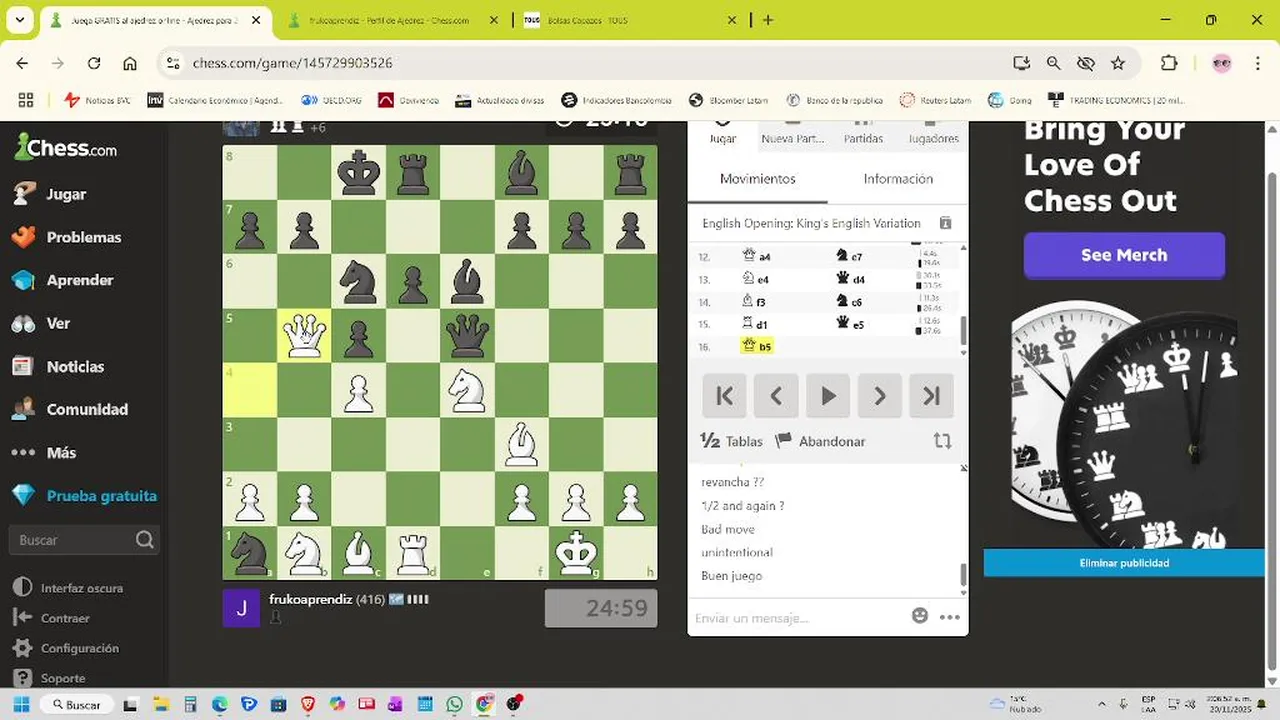
Task: Play through the moves
Action: [x=828, y=396]
